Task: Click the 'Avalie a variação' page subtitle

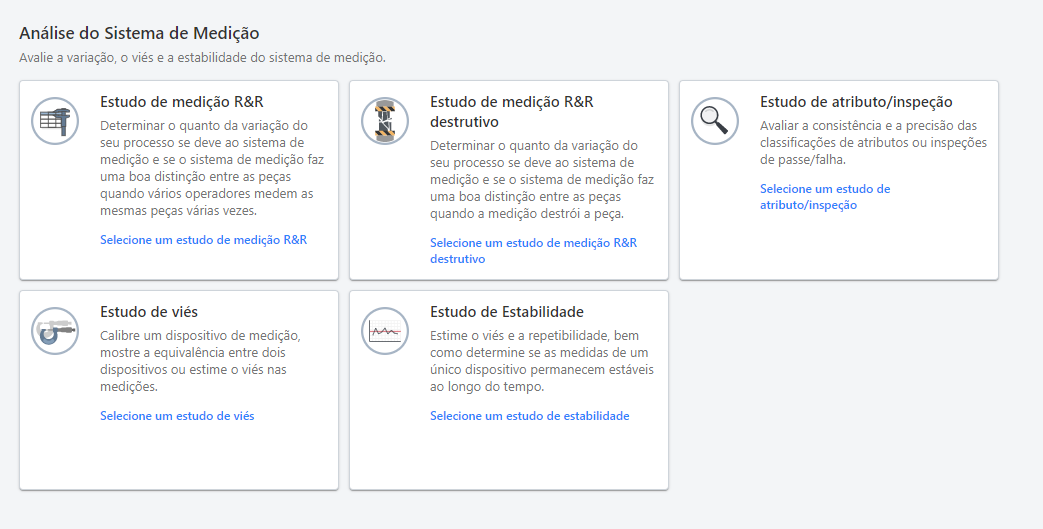Action: pos(202,57)
